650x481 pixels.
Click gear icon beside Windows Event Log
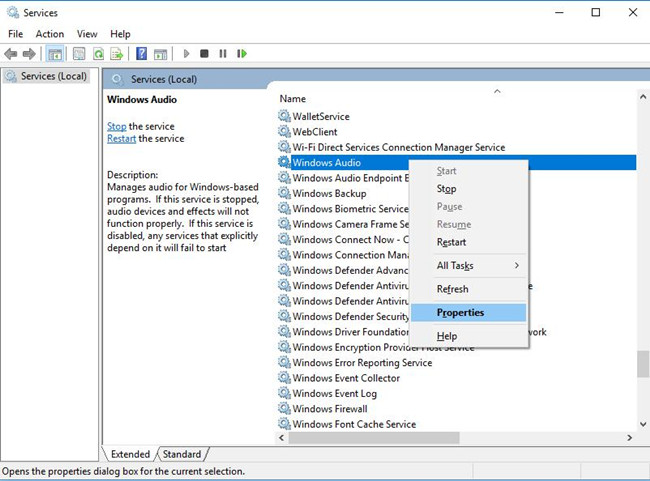[x=284, y=393]
